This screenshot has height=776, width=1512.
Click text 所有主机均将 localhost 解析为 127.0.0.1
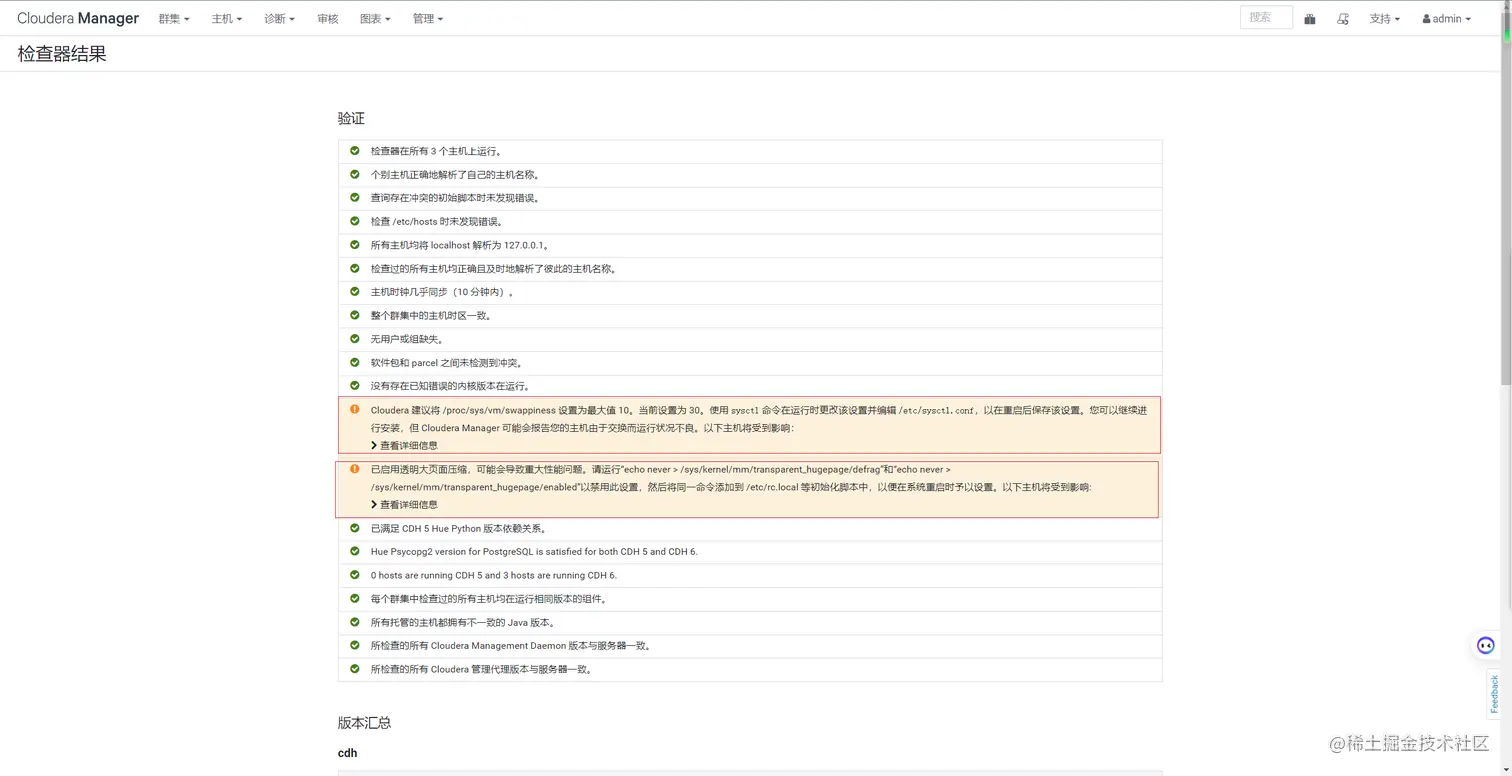(460, 245)
